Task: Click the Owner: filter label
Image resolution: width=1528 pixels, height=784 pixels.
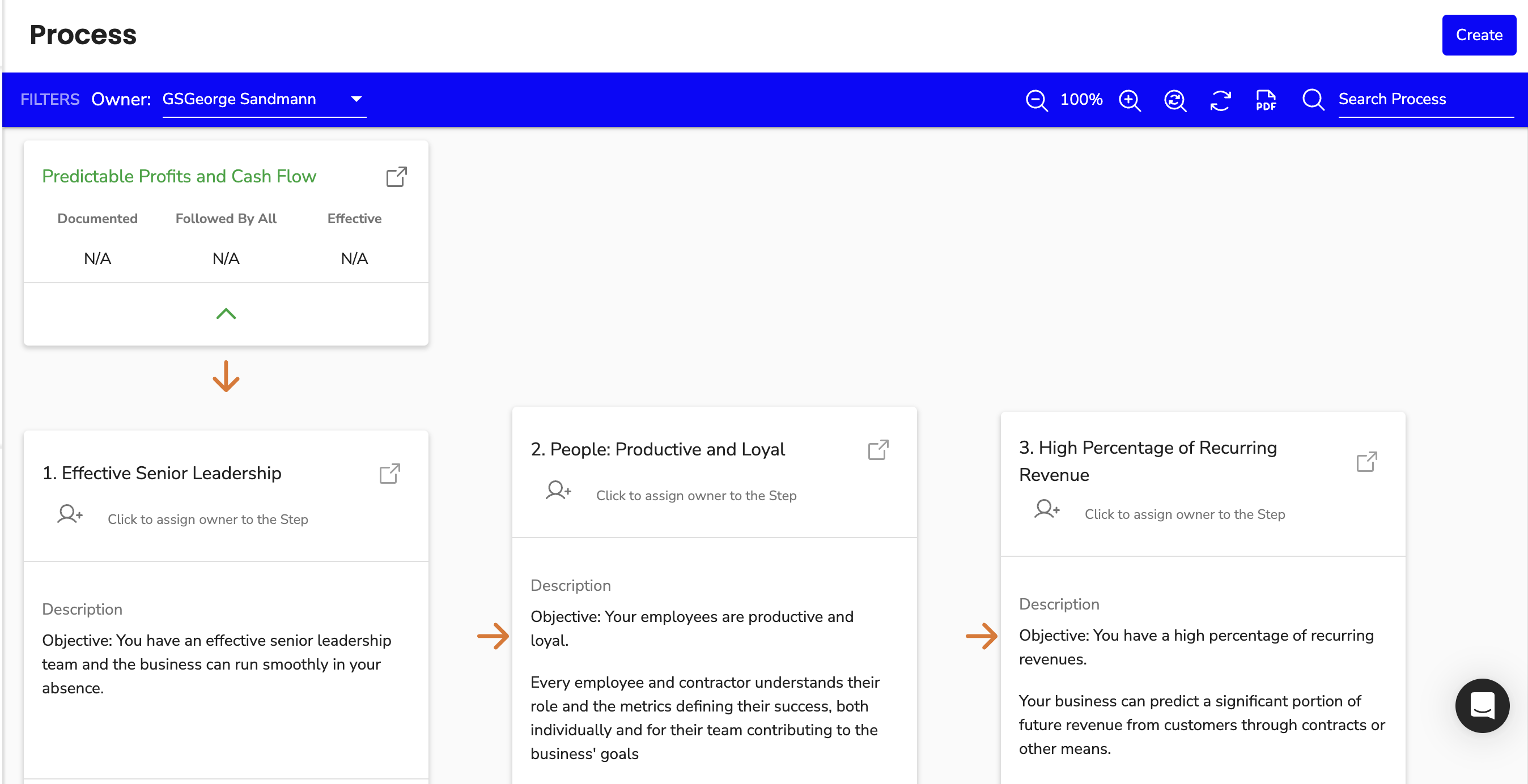Action: 121,99
